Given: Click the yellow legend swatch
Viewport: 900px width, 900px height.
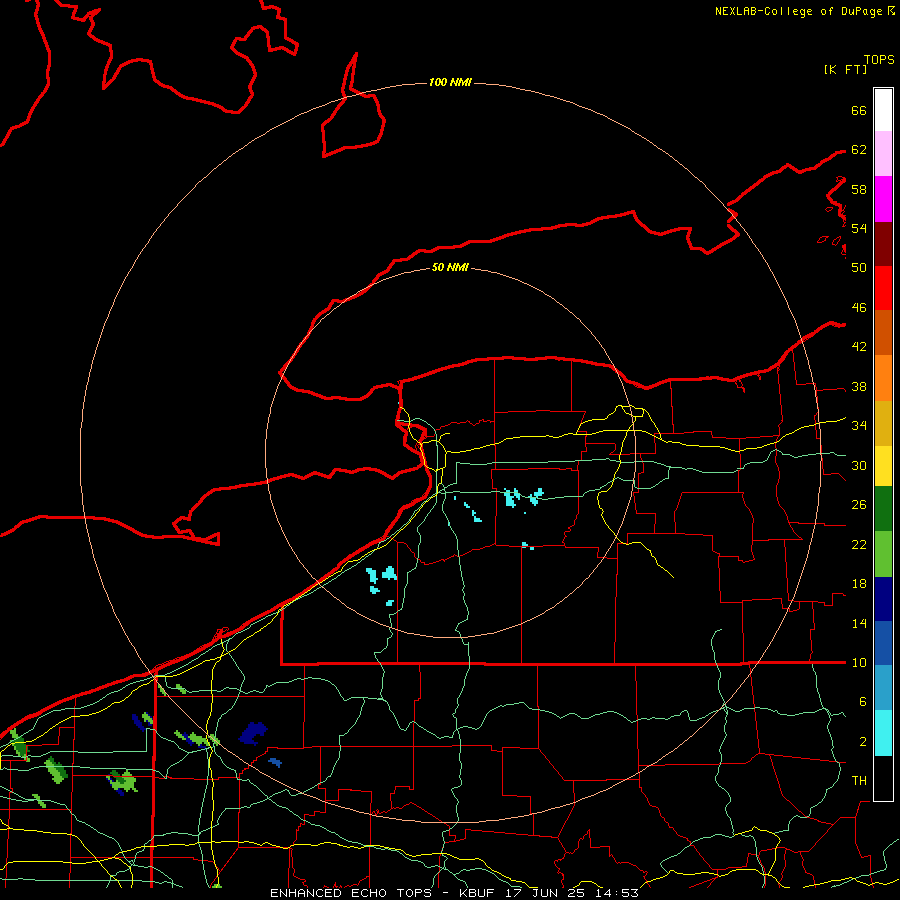Looking at the screenshot, I should click(883, 465).
